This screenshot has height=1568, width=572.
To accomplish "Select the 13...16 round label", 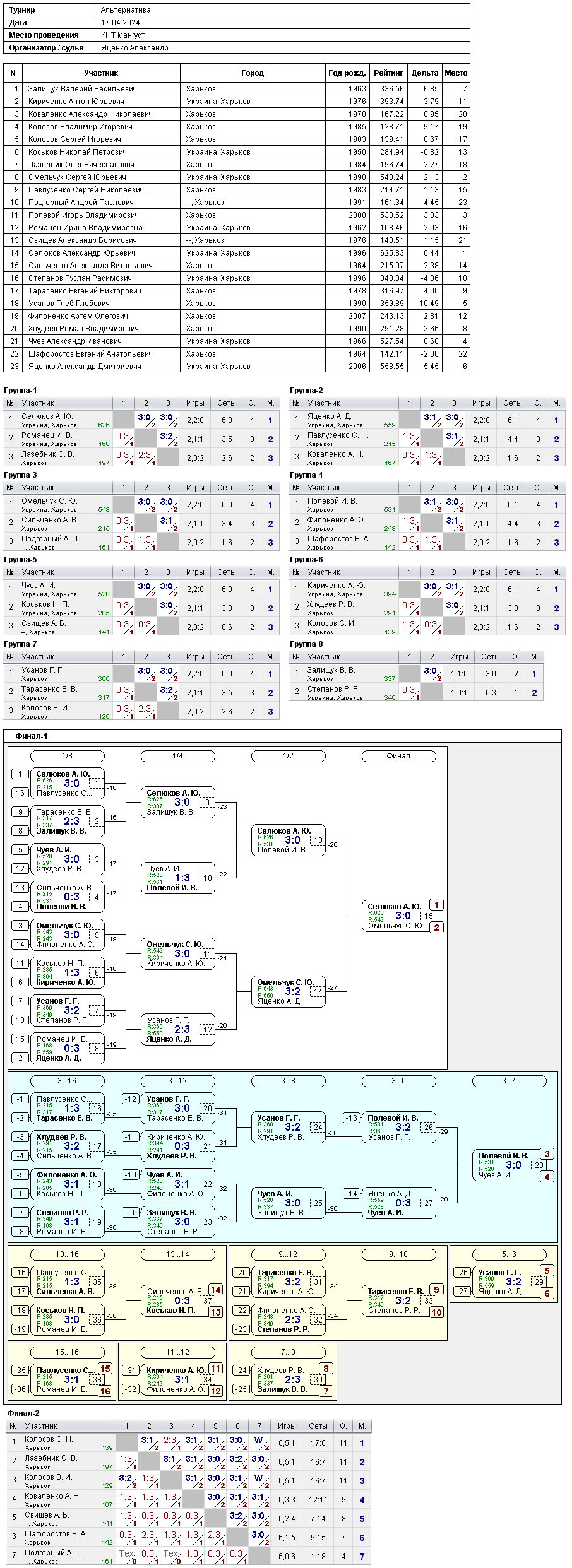I will 67,1254.
